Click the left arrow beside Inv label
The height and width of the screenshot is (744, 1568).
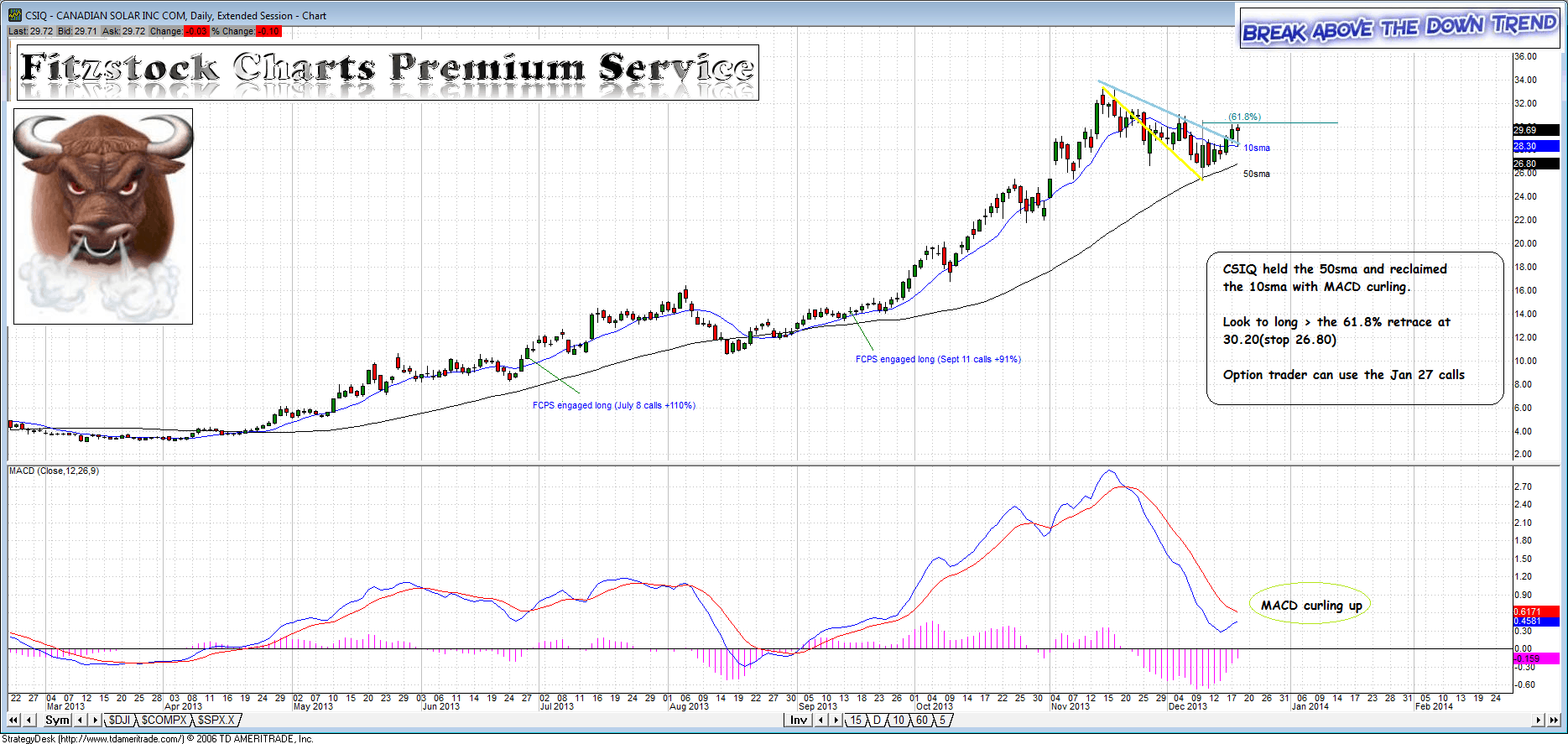[x=822, y=721]
